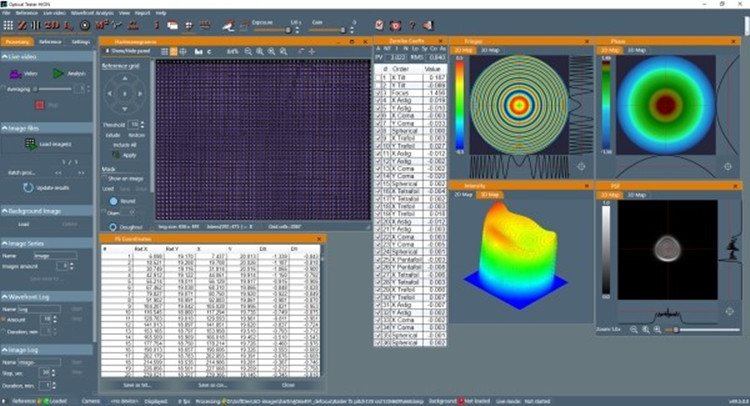This screenshot has width=750, height=406.
Task: Click the red striped Z Zernike toolbar icon
Action: 22,25
